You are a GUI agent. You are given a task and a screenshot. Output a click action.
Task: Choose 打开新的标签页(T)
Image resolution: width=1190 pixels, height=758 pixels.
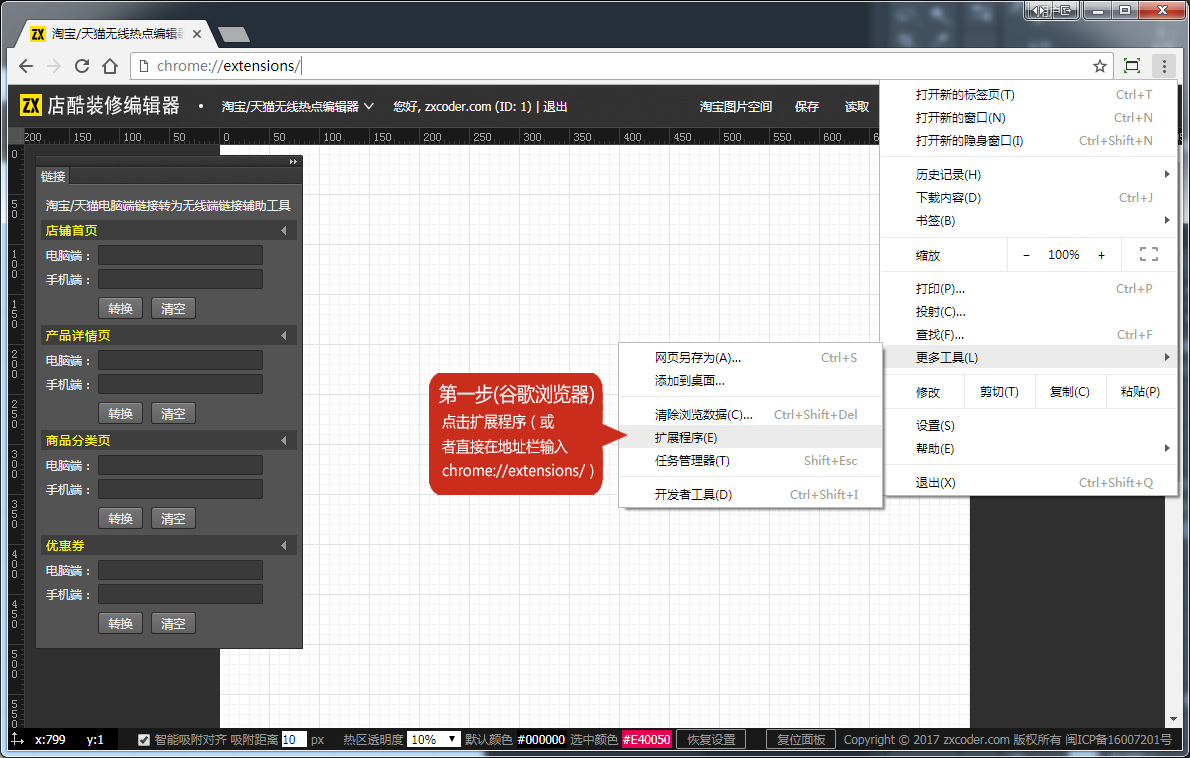point(1029,95)
